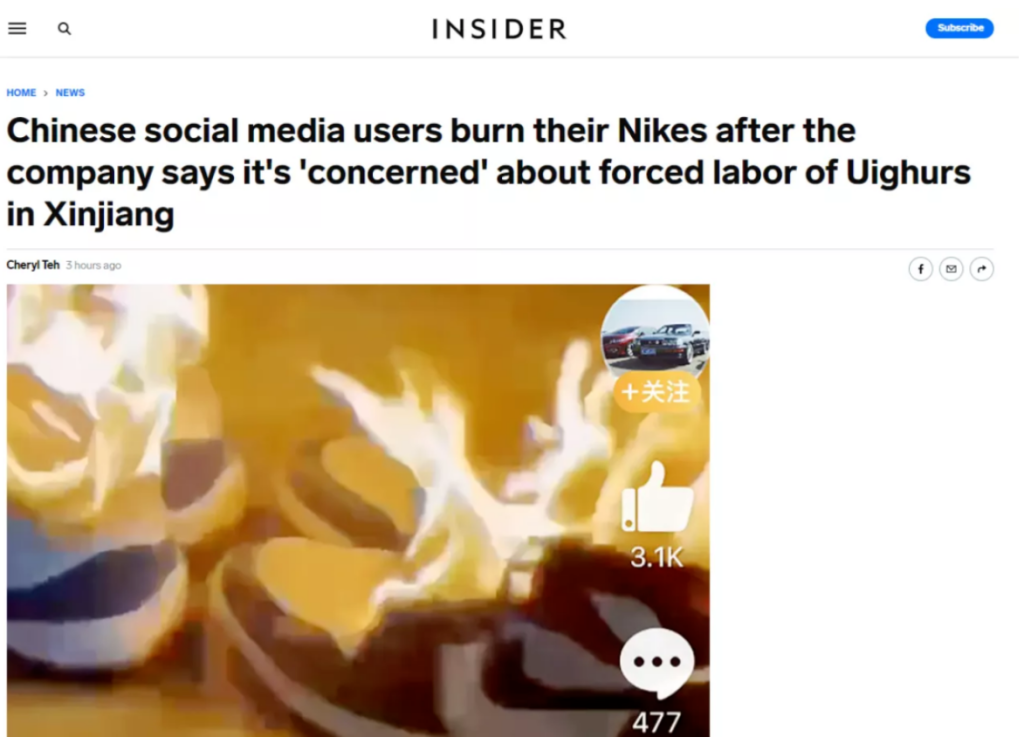This screenshot has height=744, width=1024.
Task: Click the 477 comments count
Action: coord(656,722)
